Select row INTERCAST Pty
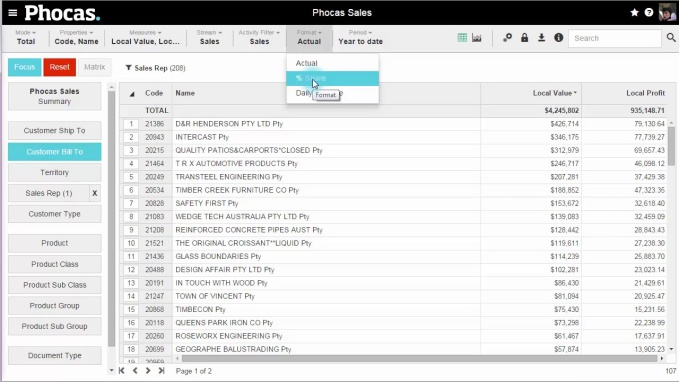 202,137
